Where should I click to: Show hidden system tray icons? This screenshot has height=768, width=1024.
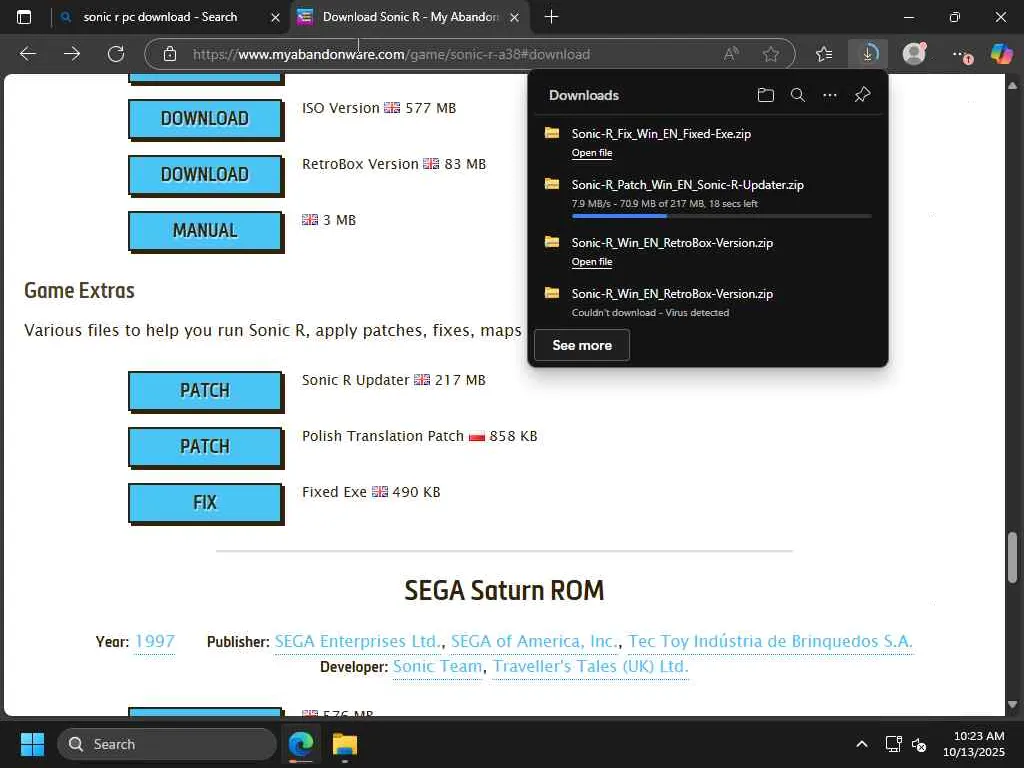coord(861,744)
